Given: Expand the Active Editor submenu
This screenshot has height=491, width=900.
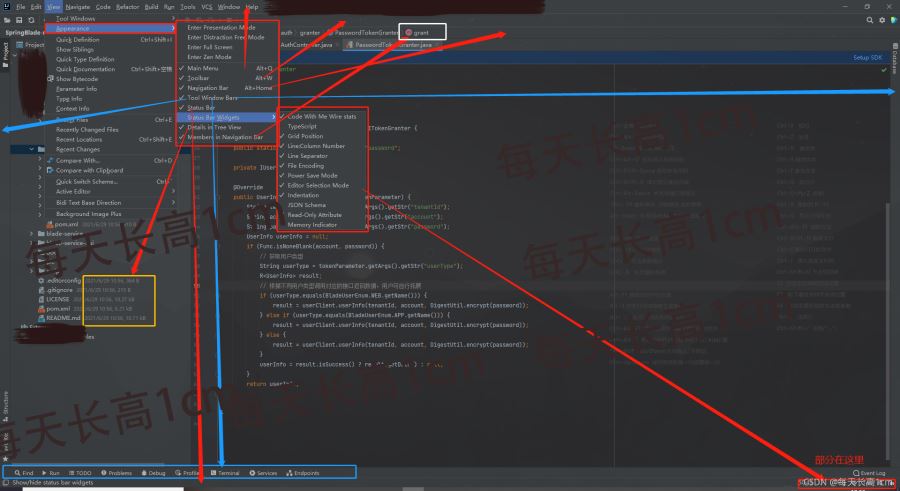Looking at the screenshot, I should click(73, 191).
